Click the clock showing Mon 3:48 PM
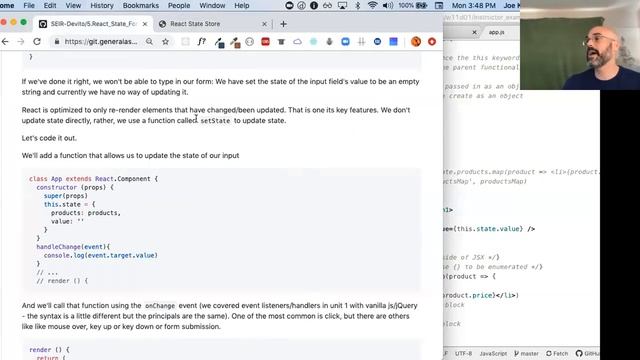 click(x=473, y=5)
